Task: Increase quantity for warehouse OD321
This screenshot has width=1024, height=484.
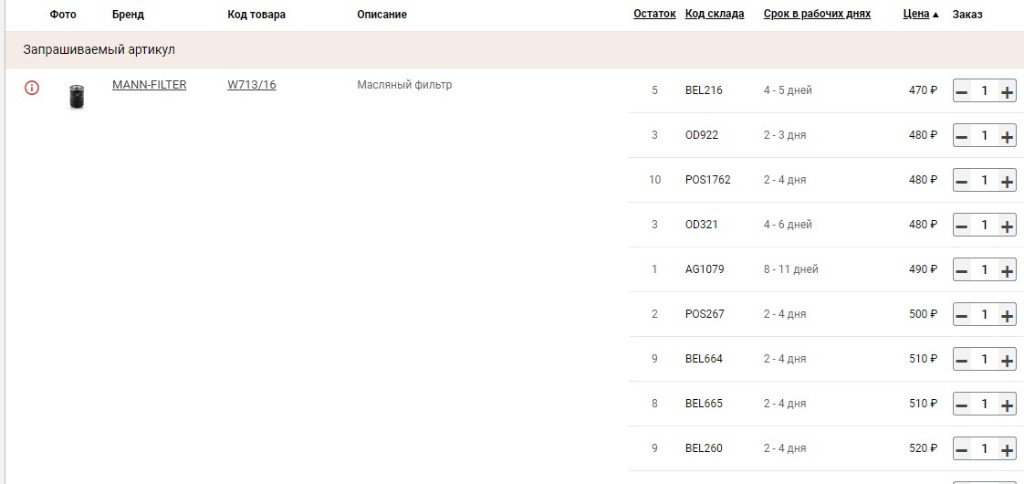Action: (x=1007, y=226)
